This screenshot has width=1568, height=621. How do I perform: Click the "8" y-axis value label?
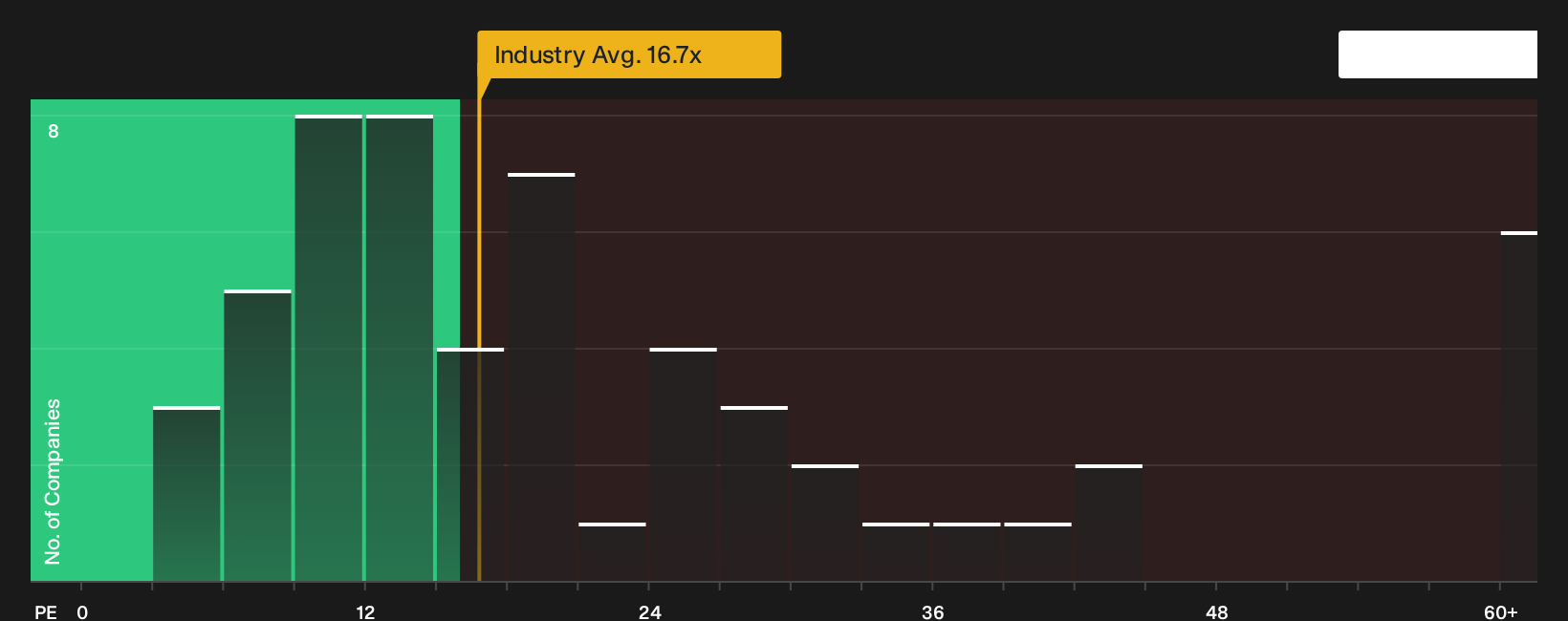tap(54, 131)
